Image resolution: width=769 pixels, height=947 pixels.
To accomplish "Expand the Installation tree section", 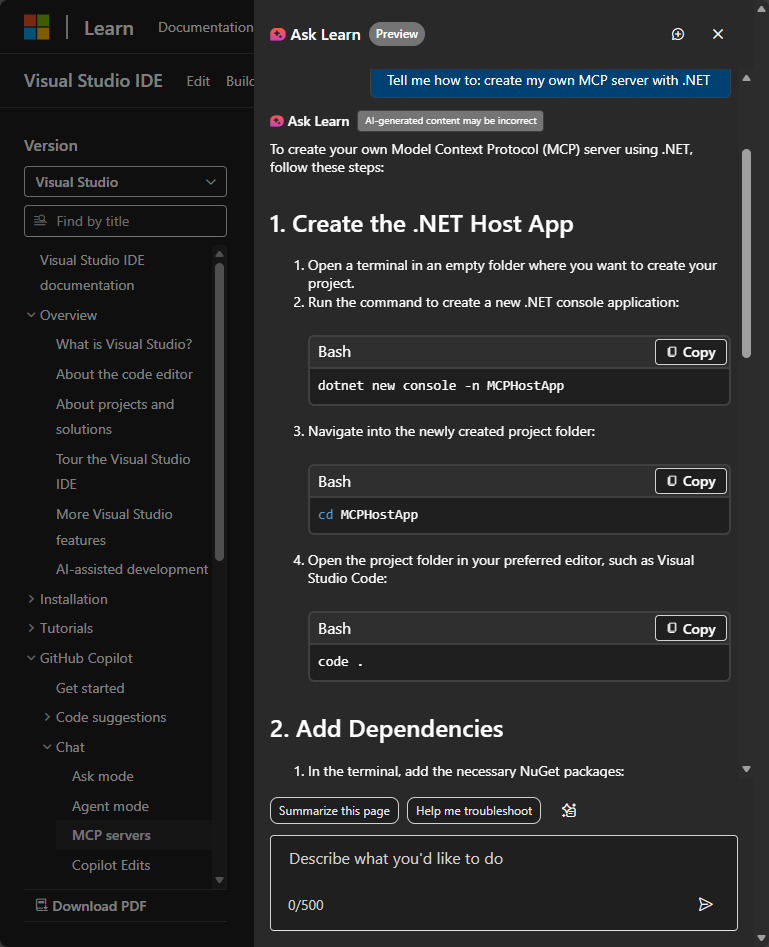I will tap(31, 599).
